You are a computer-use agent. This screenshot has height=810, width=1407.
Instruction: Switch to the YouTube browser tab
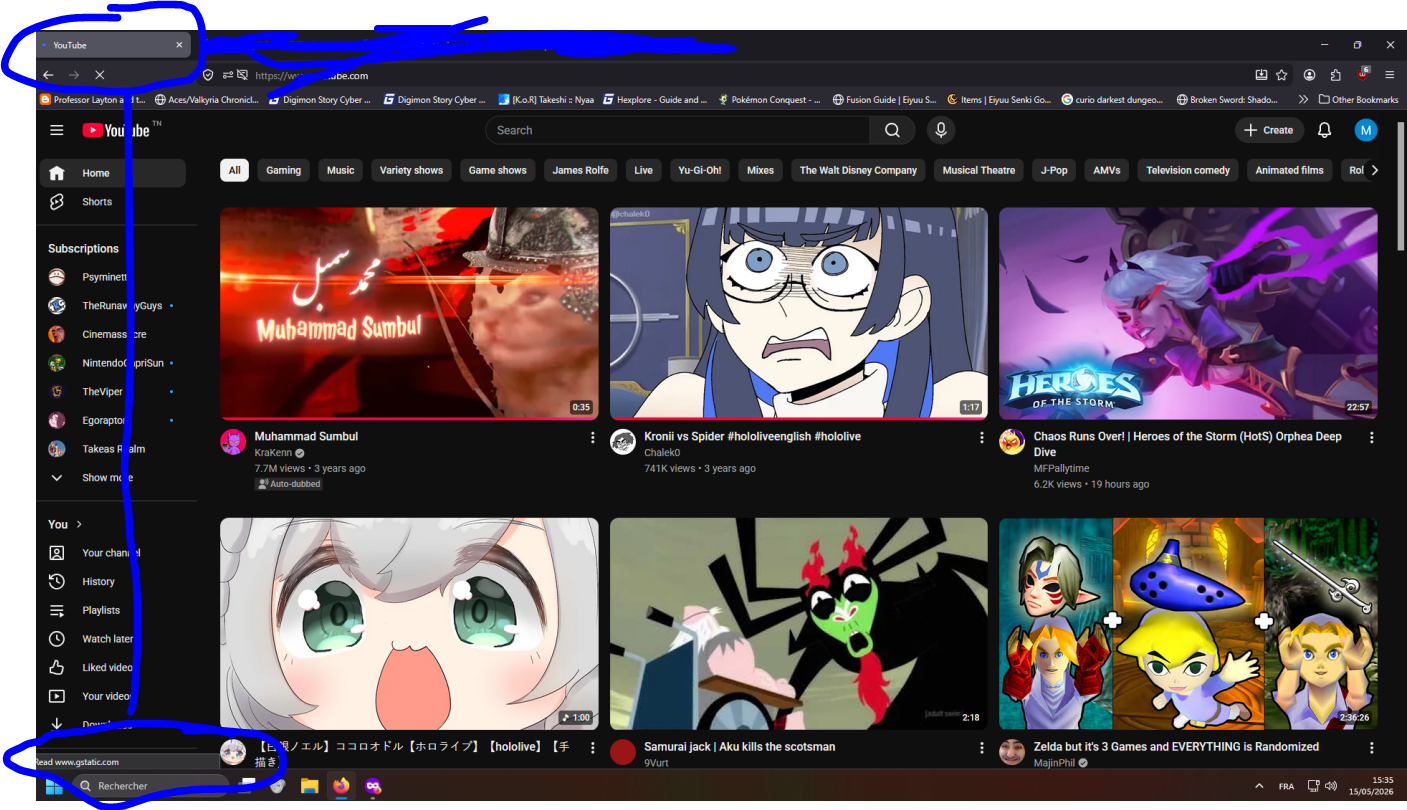(113, 45)
